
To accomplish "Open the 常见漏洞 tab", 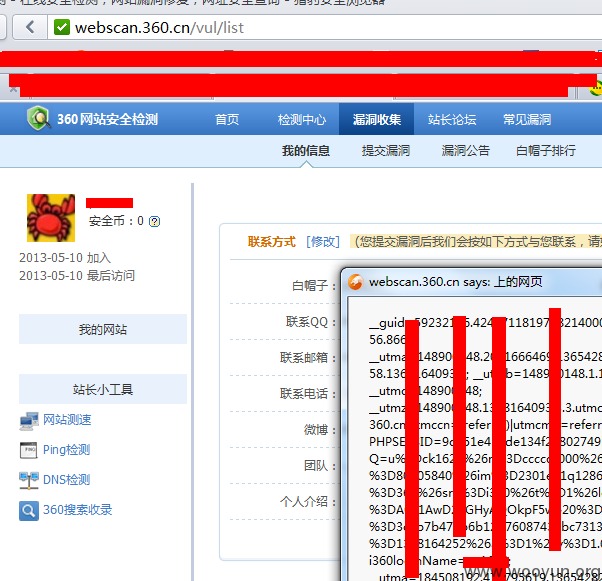I will point(527,119).
